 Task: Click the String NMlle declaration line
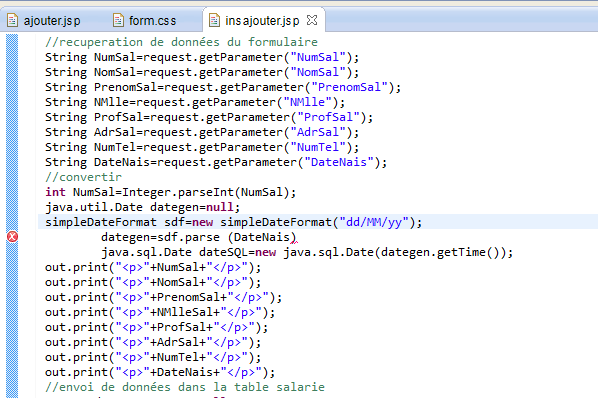pos(195,102)
